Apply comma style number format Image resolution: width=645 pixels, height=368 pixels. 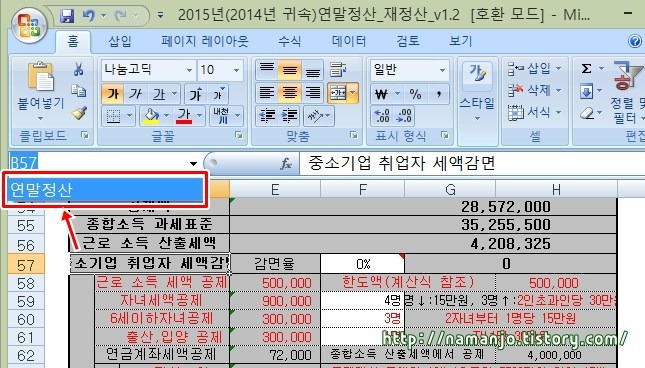click(x=439, y=95)
